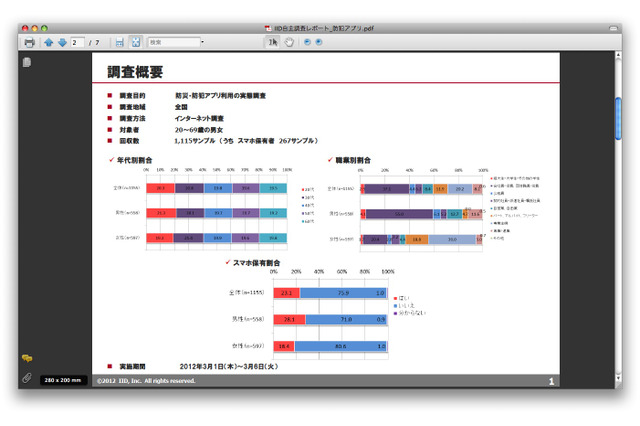Click the page number field showing 2
The width and height of the screenshot is (640, 426).
click(78, 42)
